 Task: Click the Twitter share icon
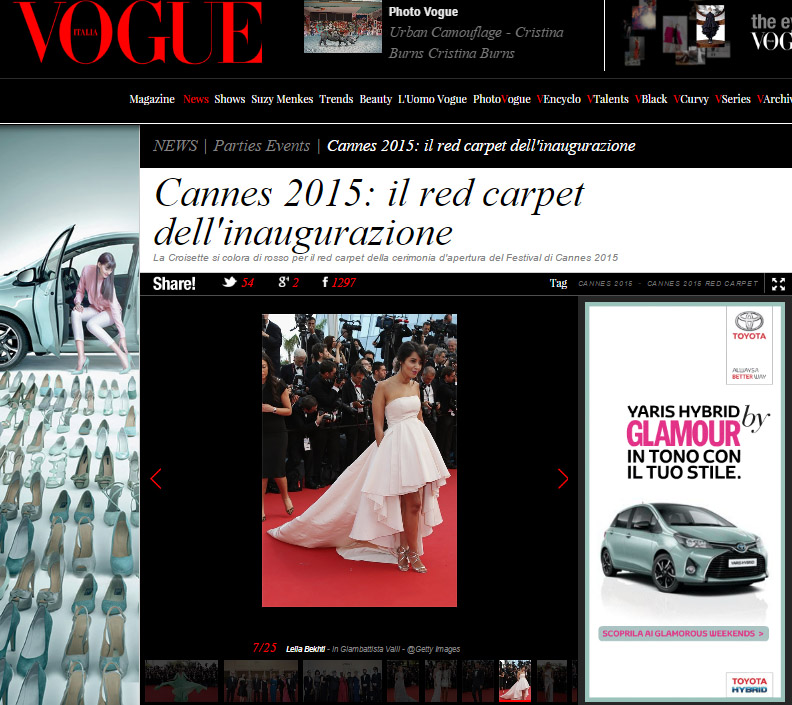pos(229,283)
